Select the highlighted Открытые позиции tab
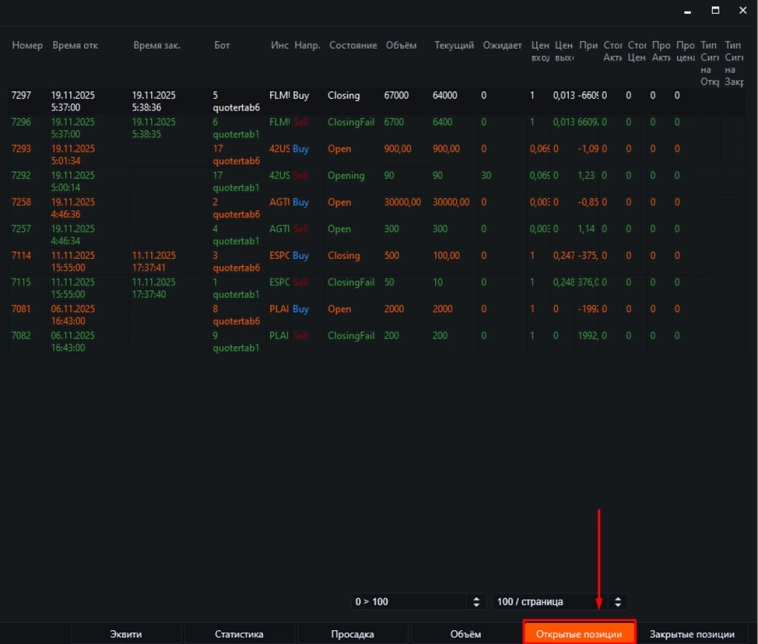 point(579,634)
